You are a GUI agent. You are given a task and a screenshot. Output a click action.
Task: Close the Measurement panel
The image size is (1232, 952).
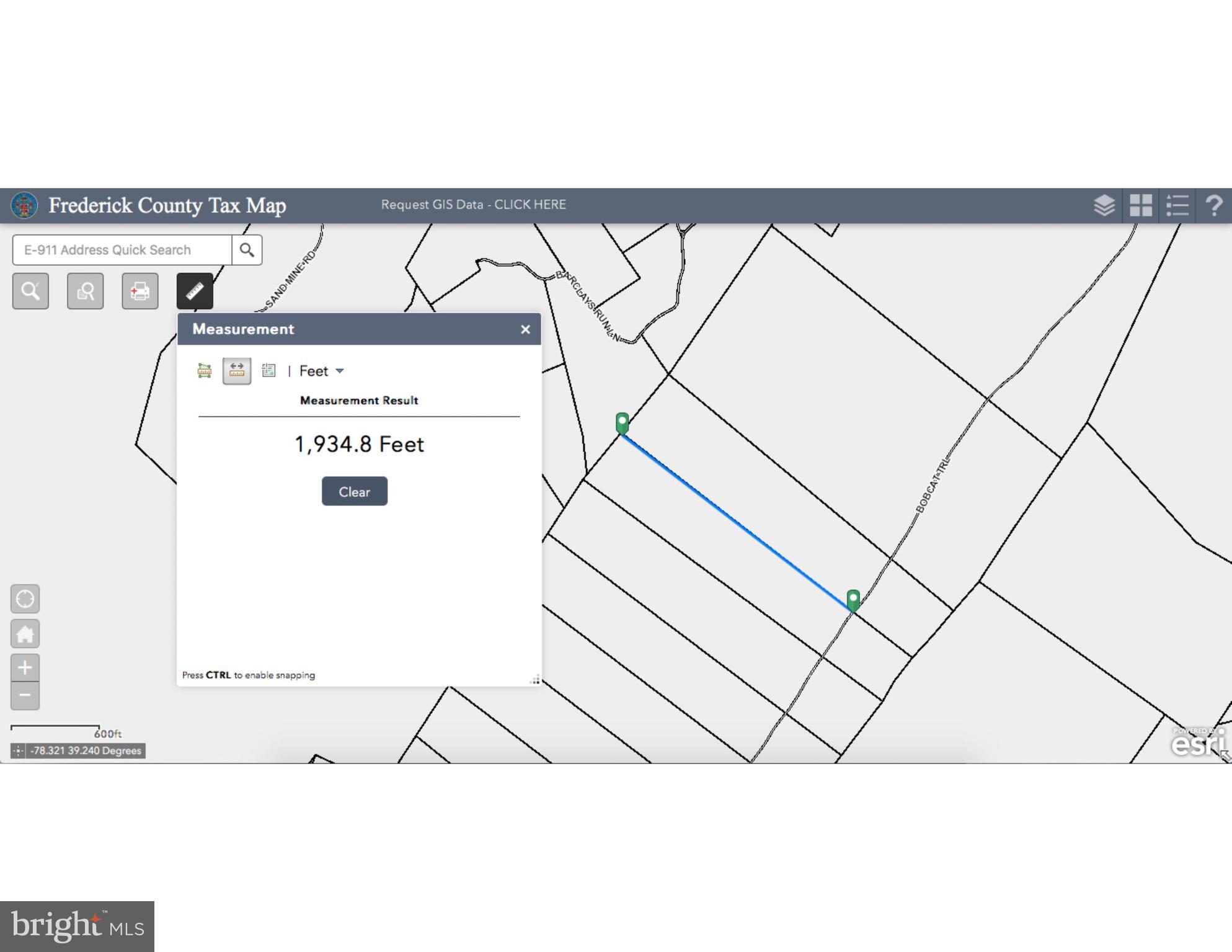(525, 329)
